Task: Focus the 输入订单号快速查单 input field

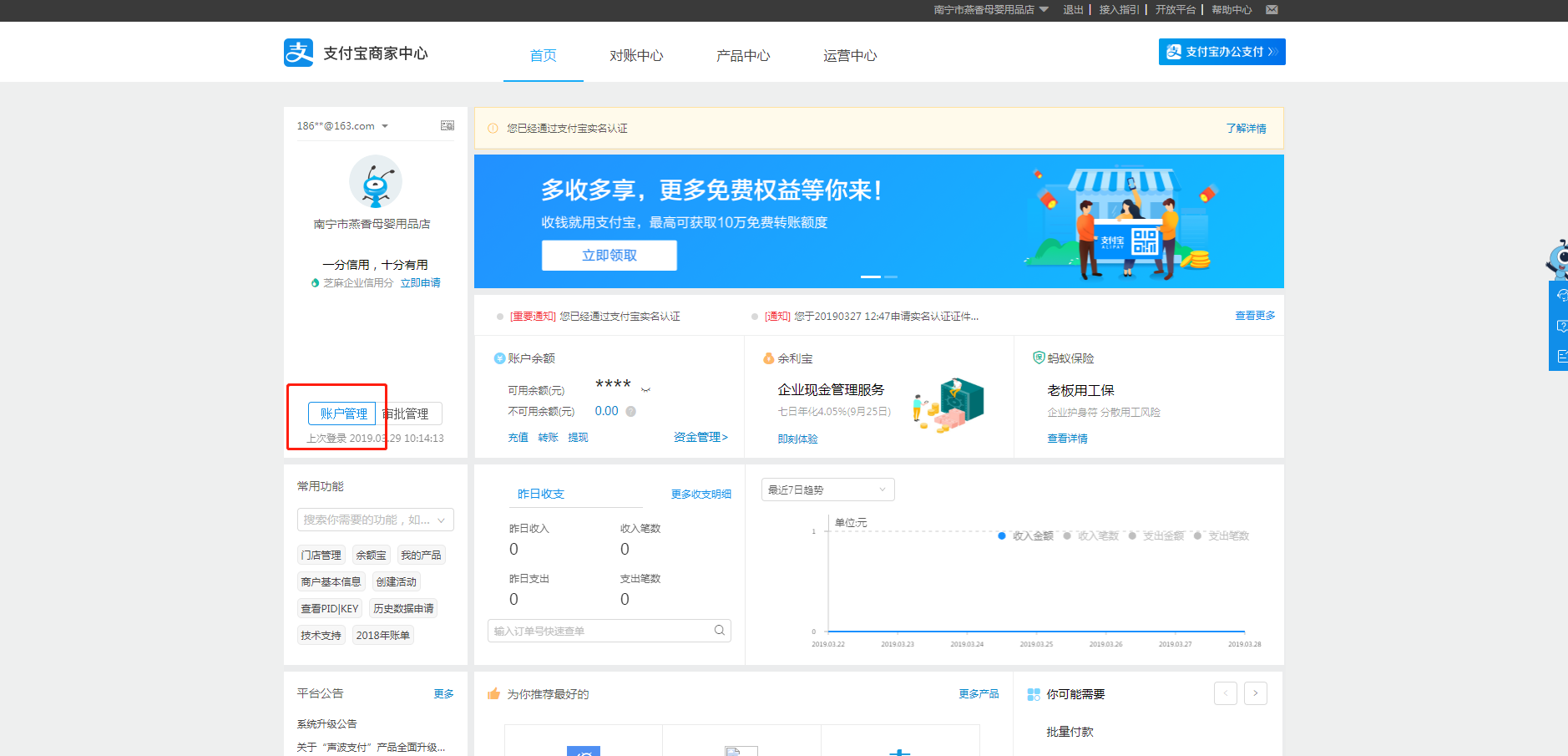Action: pyautogui.click(x=609, y=631)
